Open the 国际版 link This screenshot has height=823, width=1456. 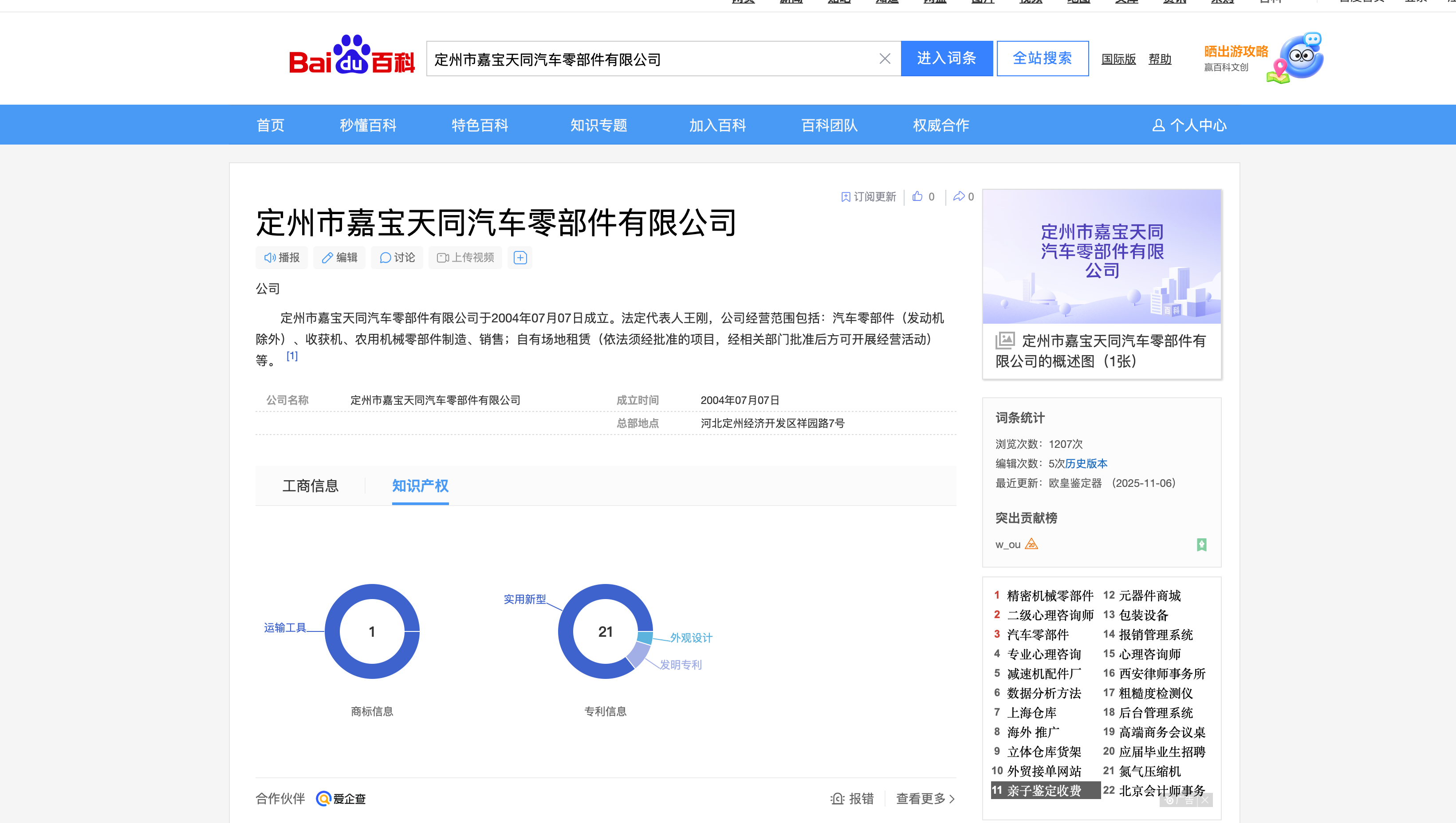point(1118,59)
